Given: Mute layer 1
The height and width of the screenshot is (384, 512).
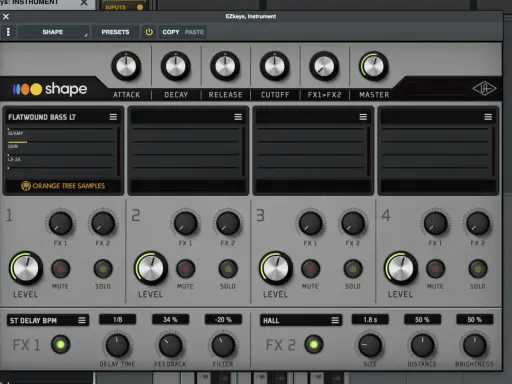Looking at the screenshot, I should coord(61,269).
